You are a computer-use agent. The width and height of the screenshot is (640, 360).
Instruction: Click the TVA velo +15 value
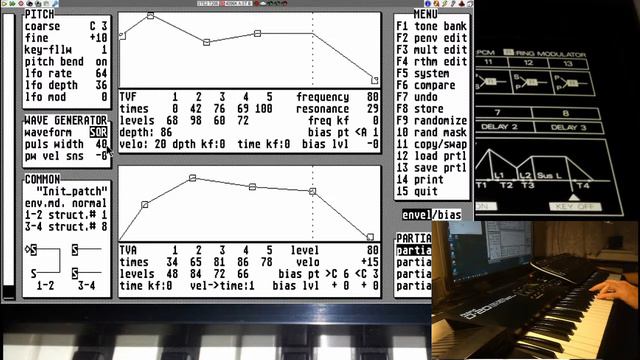pos(370,262)
